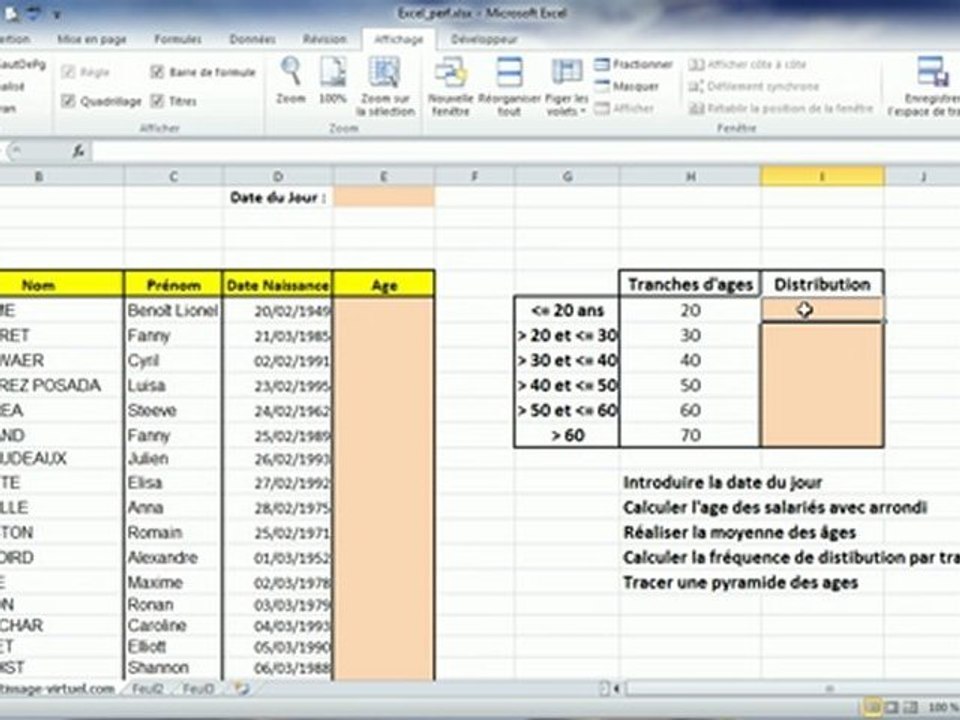Click Enregistrer l'espace de travail icon
The width and height of the screenshot is (960, 720).
coord(932,72)
